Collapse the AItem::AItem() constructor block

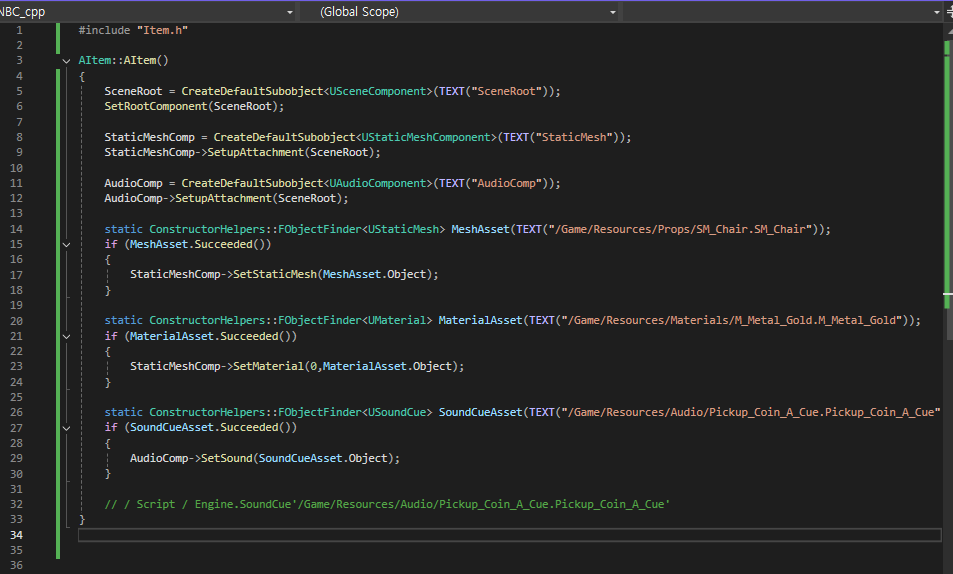(x=66, y=61)
